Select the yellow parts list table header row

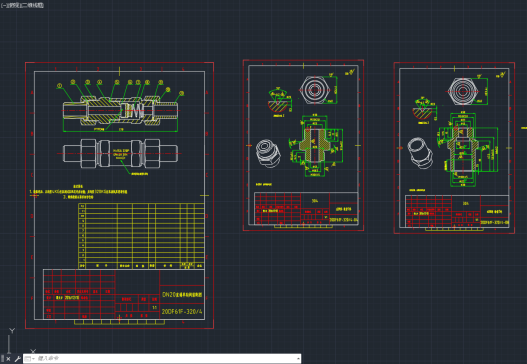(141, 266)
